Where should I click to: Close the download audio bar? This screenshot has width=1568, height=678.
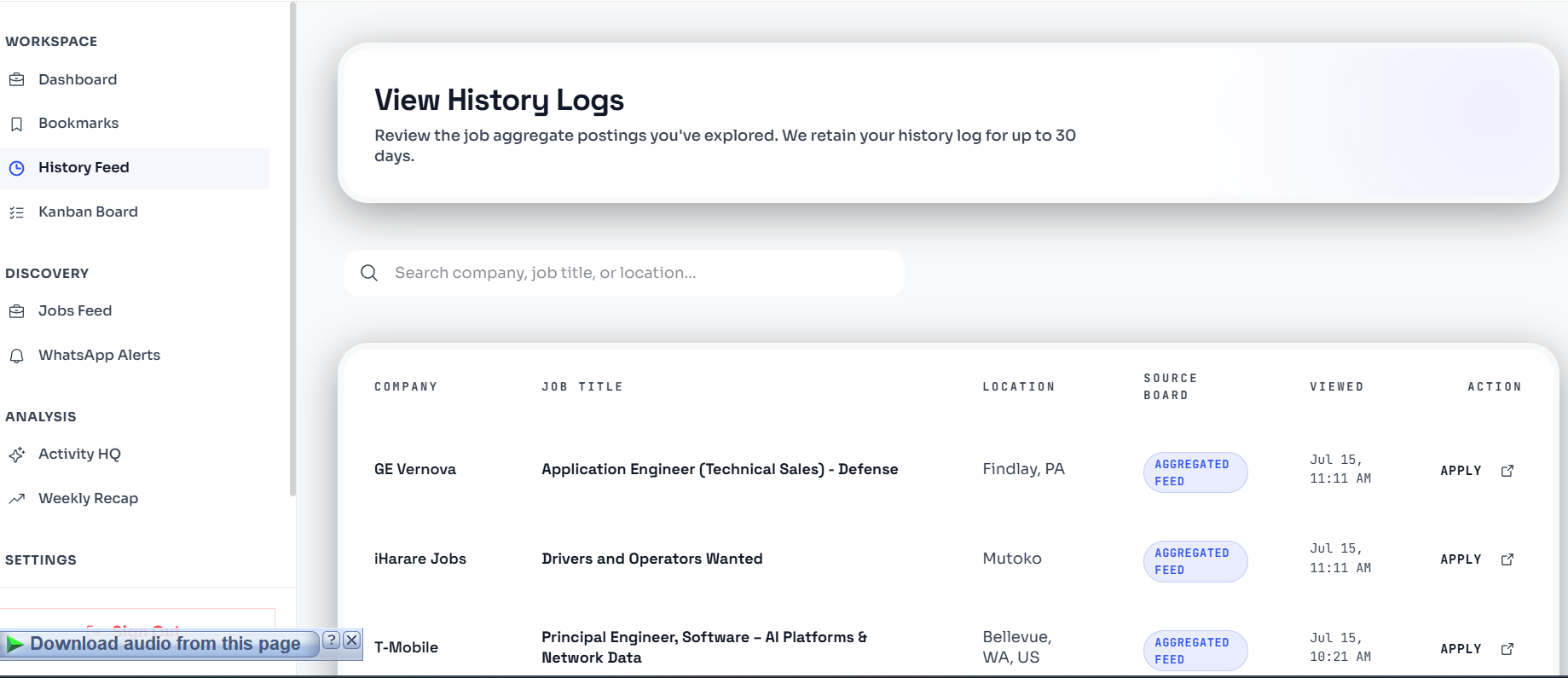(x=351, y=640)
